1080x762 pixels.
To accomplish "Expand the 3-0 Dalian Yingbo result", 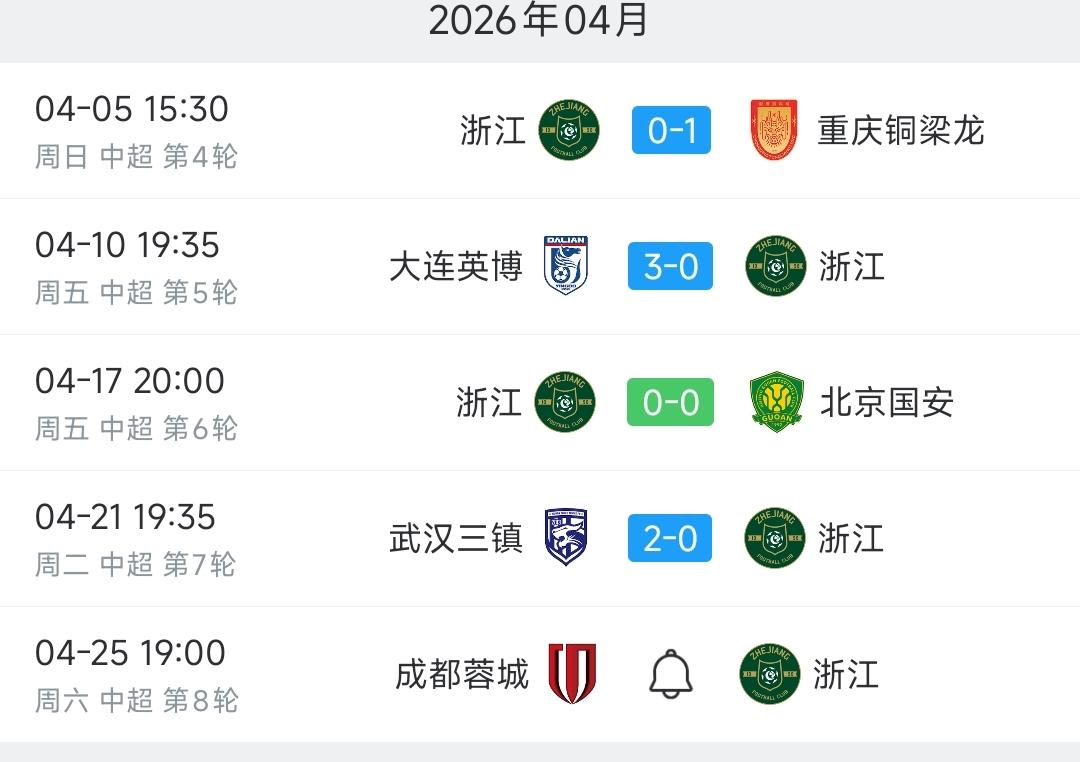I will point(670,266).
